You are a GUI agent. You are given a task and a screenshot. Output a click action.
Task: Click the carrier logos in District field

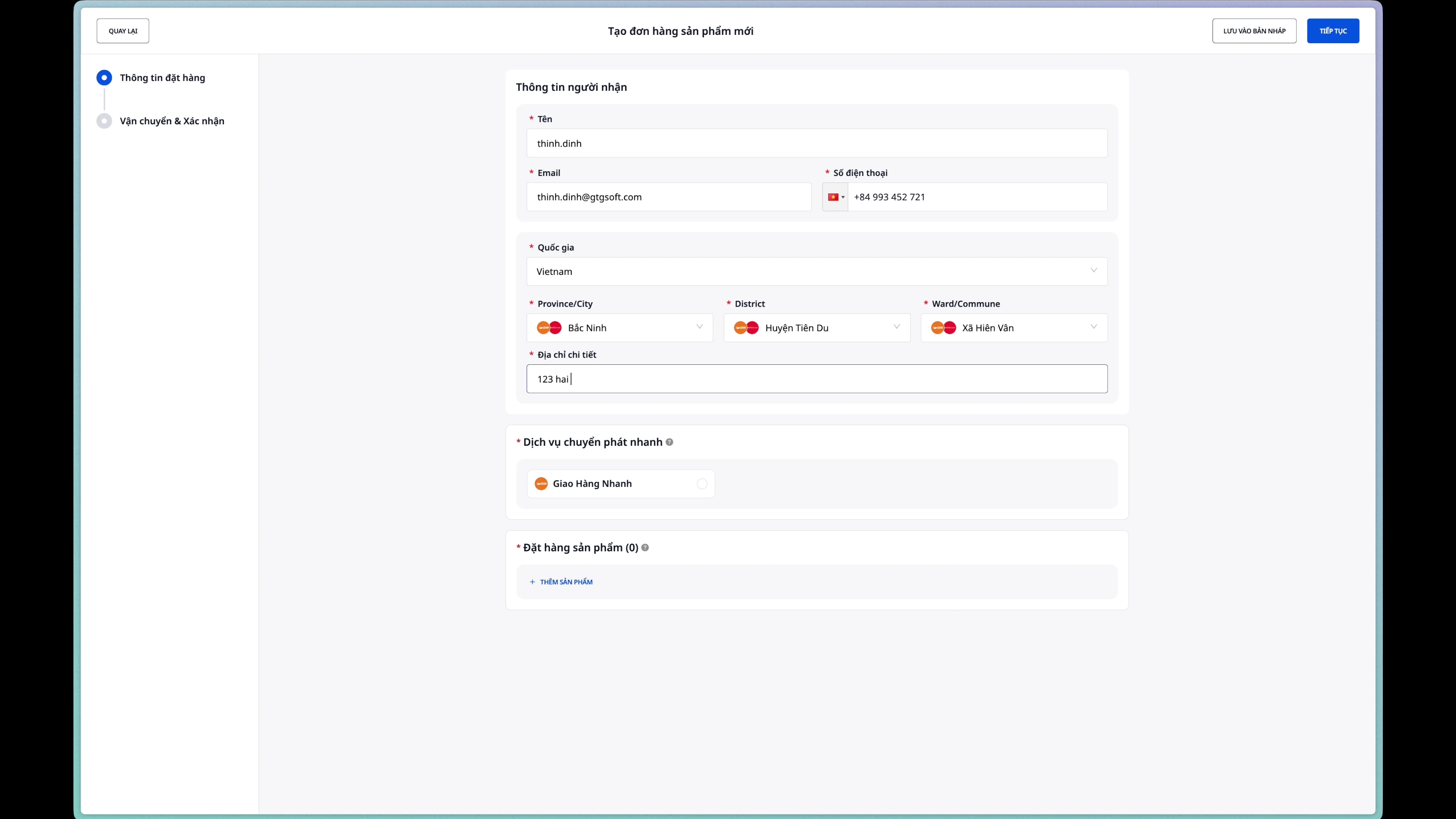coord(746,328)
